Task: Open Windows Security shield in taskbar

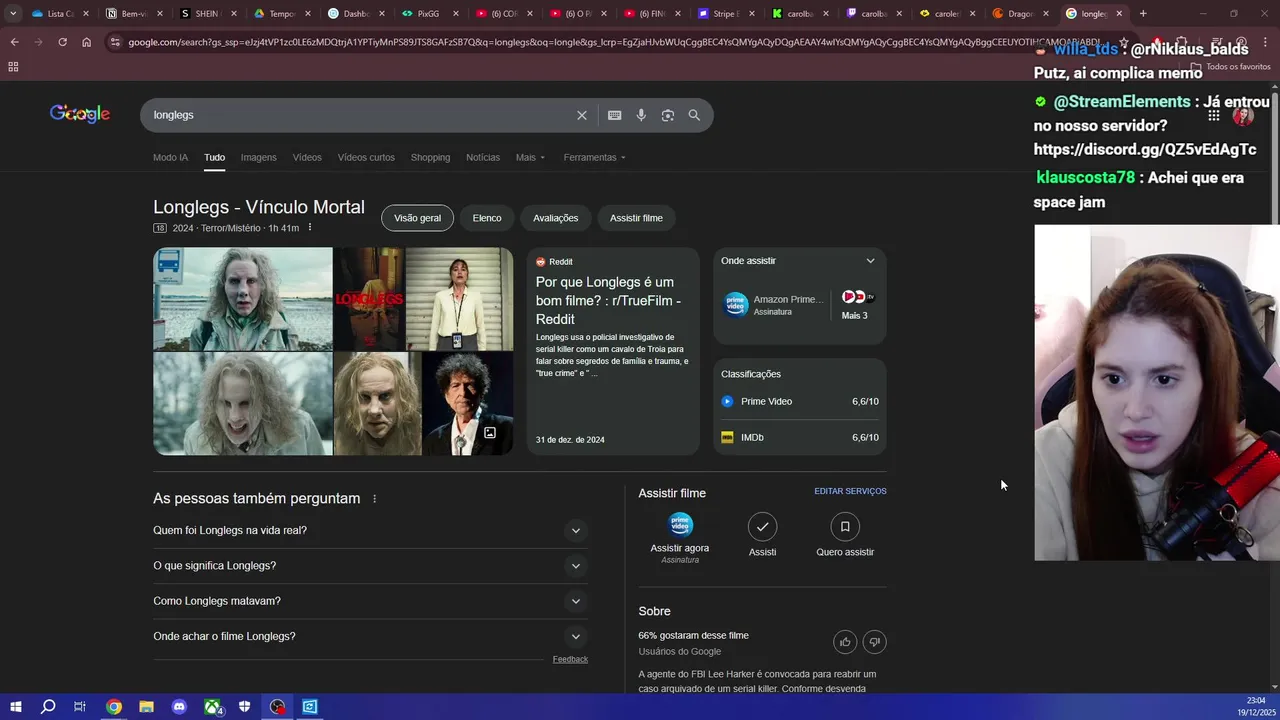Action: [x=245, y=707]
